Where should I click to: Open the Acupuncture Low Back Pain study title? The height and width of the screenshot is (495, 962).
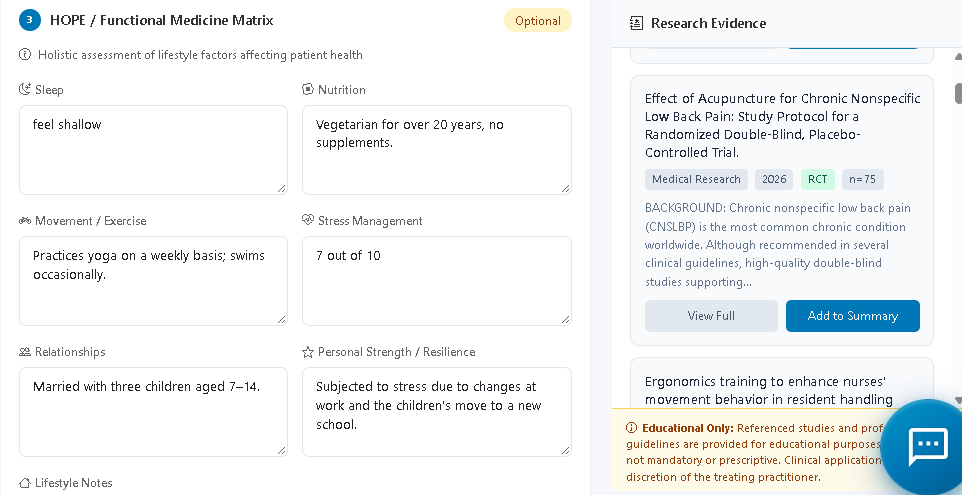tap(782, 125)
